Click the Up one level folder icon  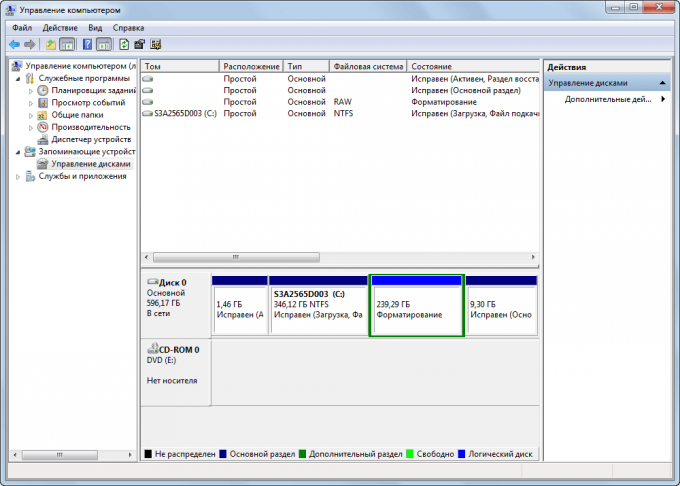pyautogui.click(x=50, y=45)
